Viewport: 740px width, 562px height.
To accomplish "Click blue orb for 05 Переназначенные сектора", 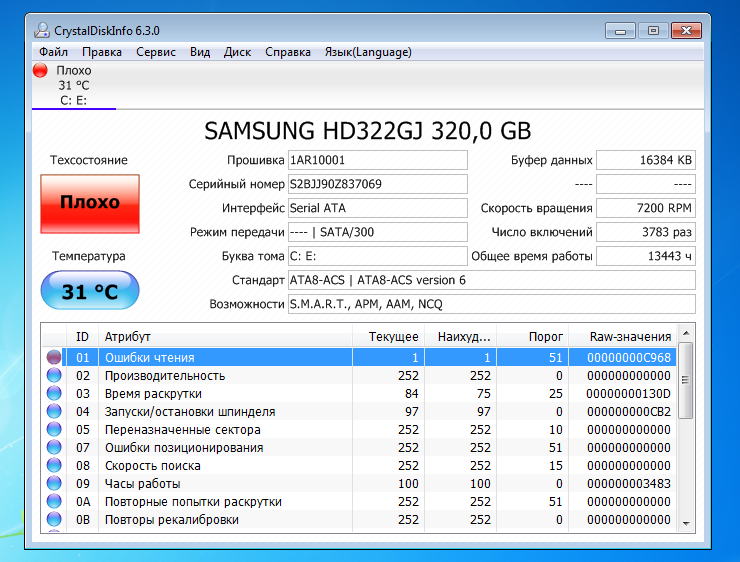I will pyautogui.click(x=54, y=429).
